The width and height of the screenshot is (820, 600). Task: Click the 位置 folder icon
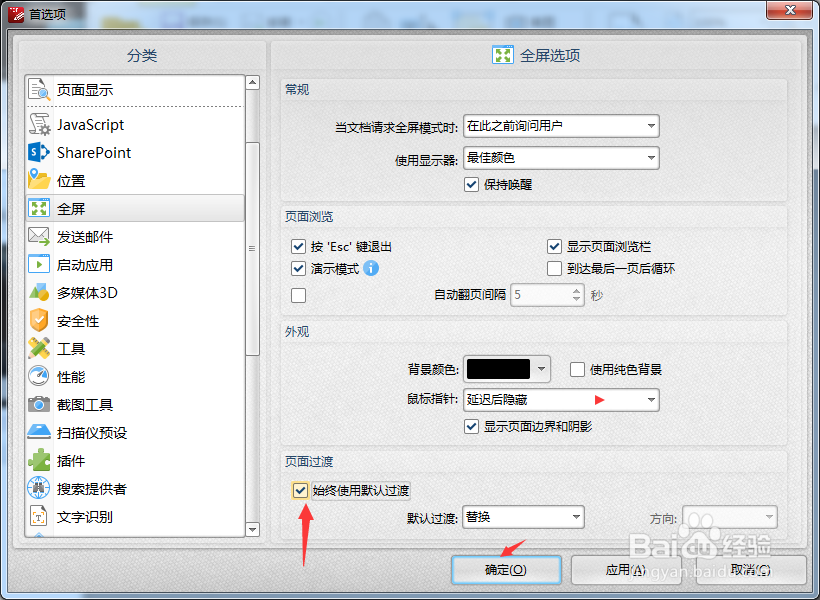39,180
